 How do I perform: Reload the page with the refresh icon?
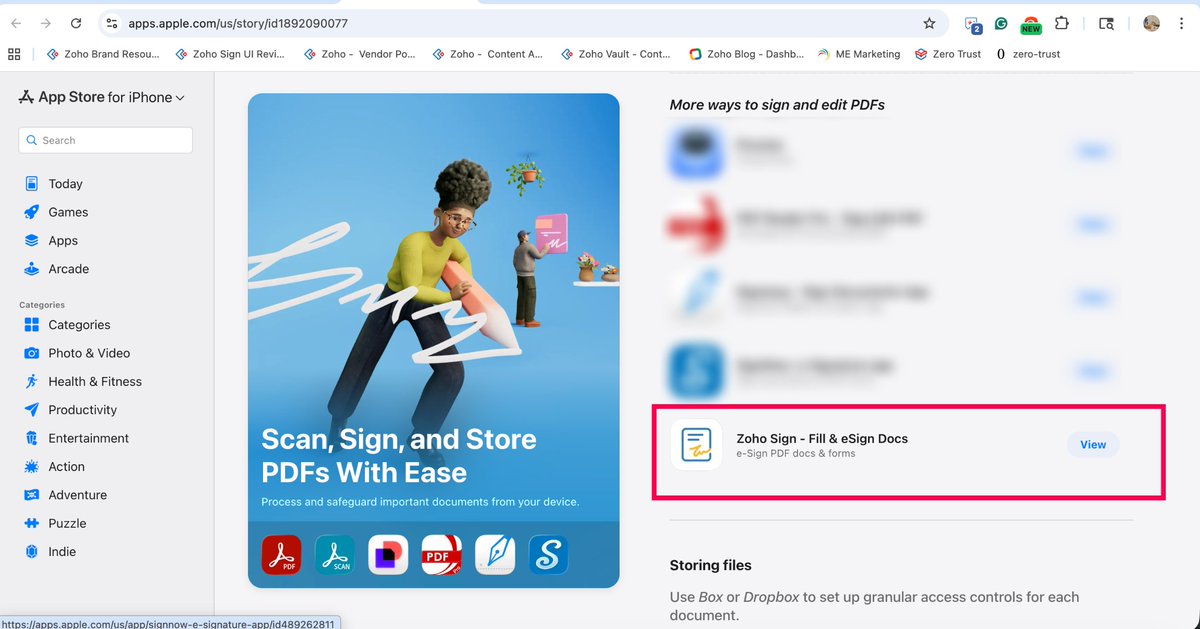77,23
